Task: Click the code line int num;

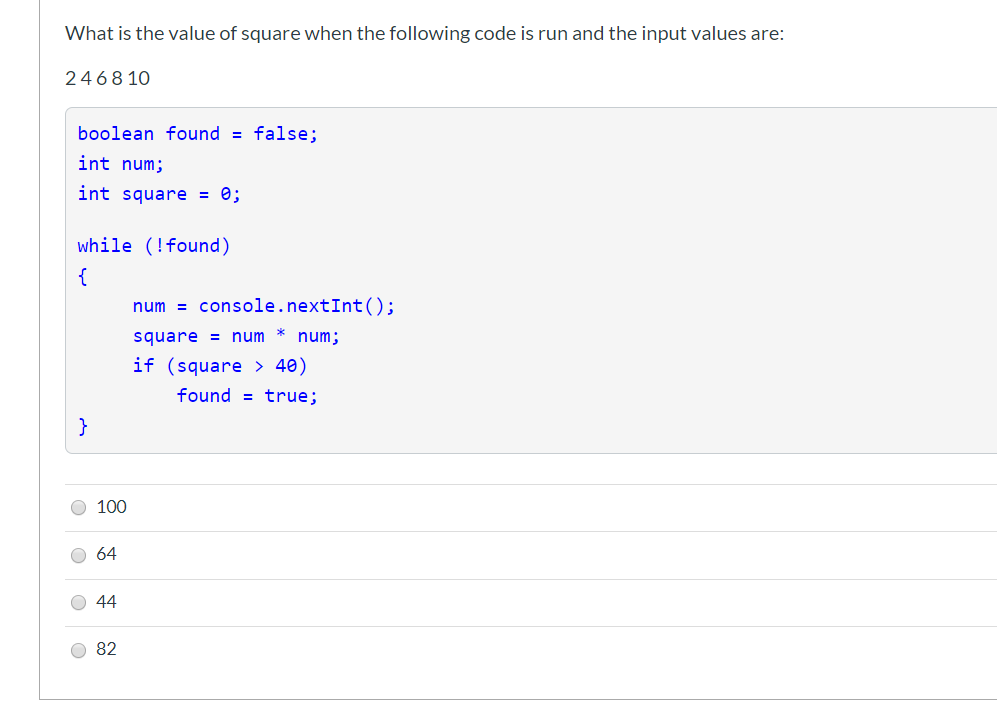Action: click(121, 164)
